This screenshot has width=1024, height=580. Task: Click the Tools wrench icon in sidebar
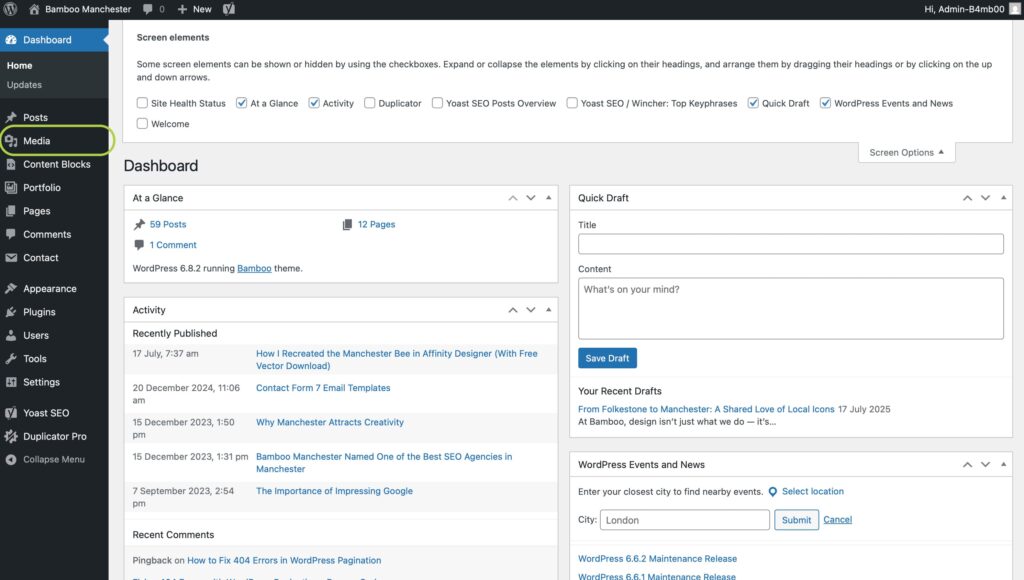11,359
